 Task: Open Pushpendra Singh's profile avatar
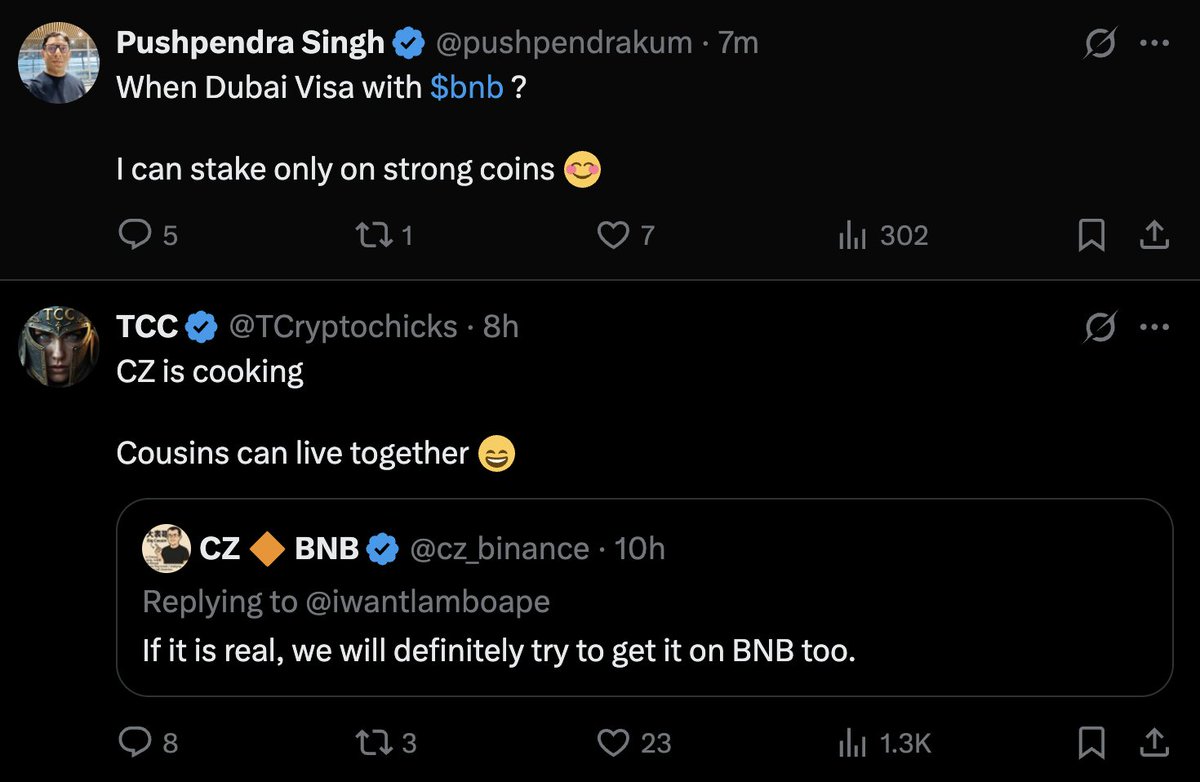click(60, 63)
